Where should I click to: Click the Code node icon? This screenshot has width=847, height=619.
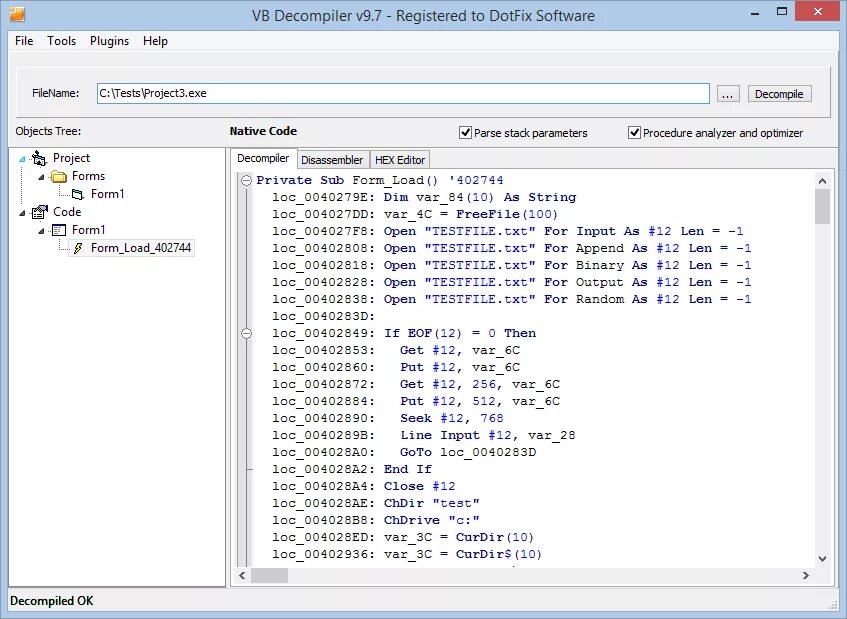point(39,212)
